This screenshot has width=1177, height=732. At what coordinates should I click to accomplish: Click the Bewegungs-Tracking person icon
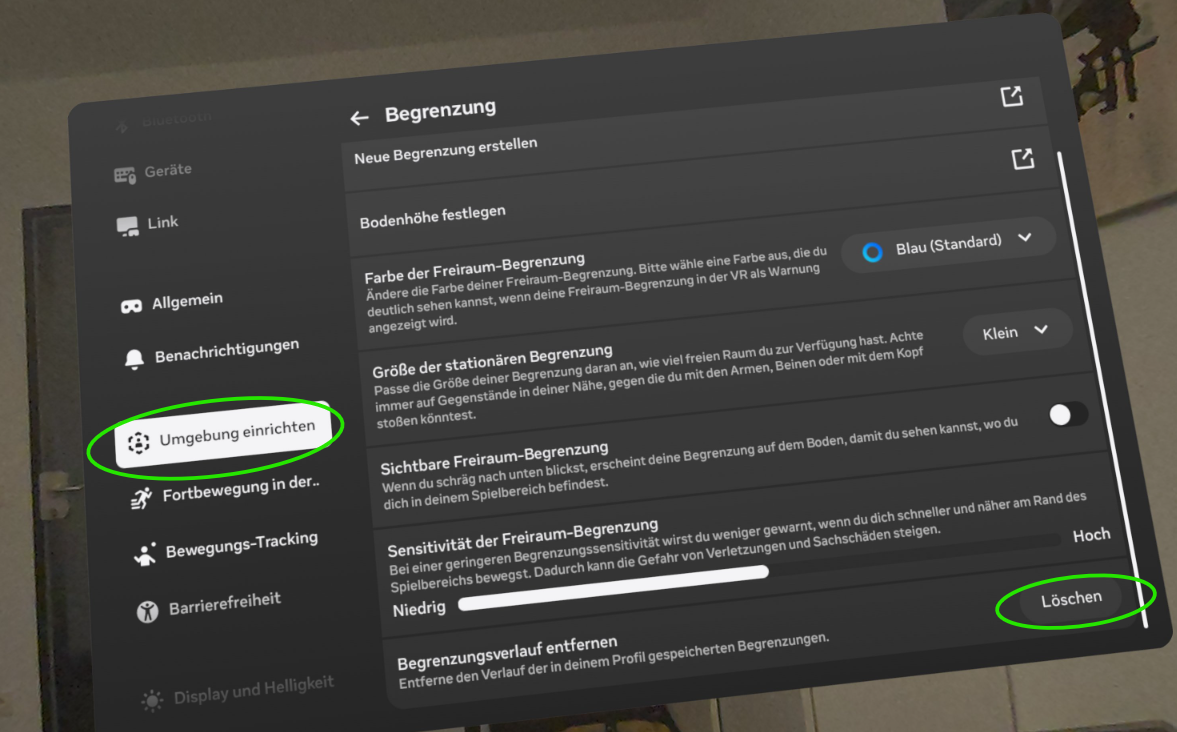[146, 554]
